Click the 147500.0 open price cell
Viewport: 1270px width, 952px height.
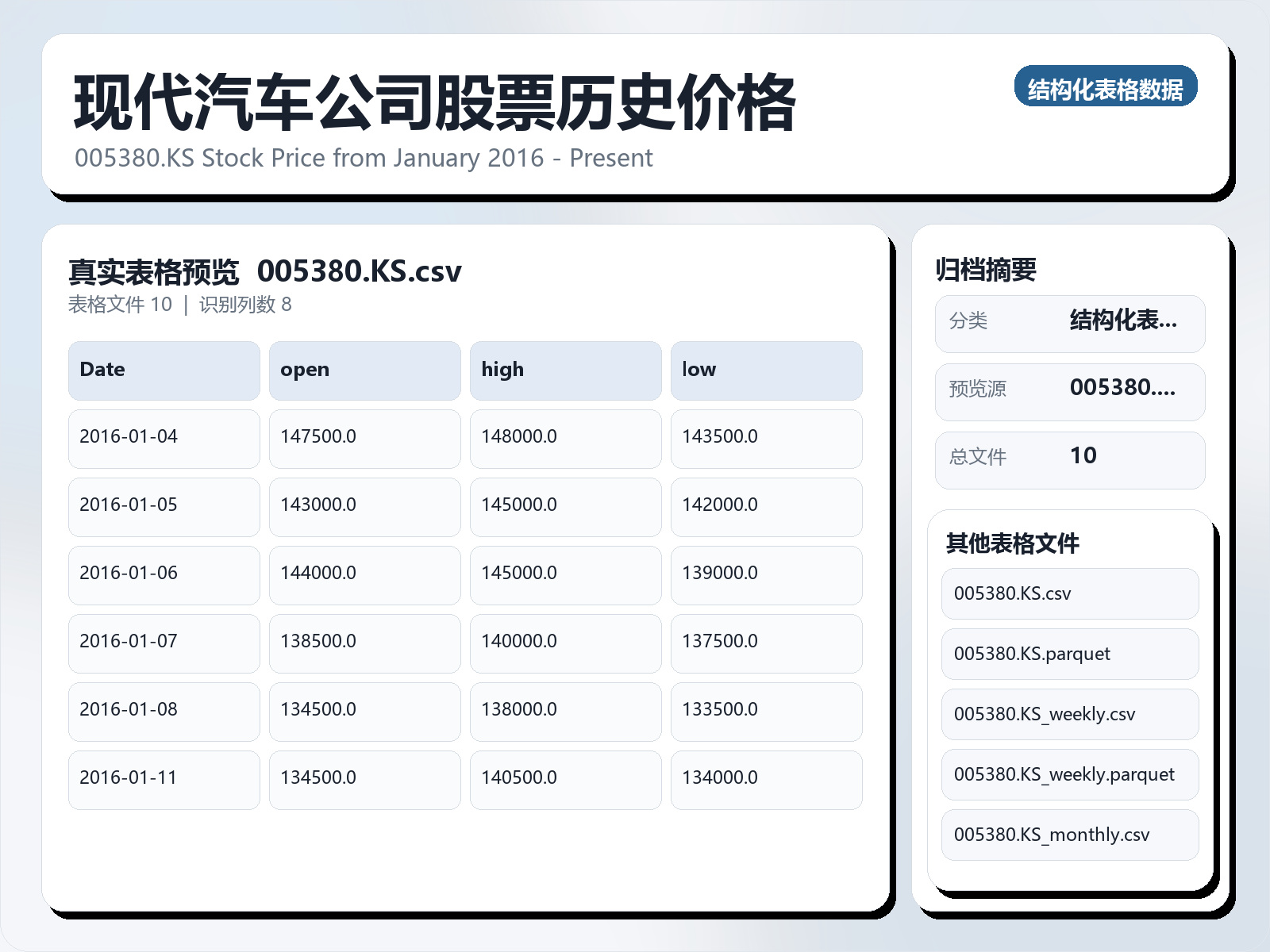364,439
